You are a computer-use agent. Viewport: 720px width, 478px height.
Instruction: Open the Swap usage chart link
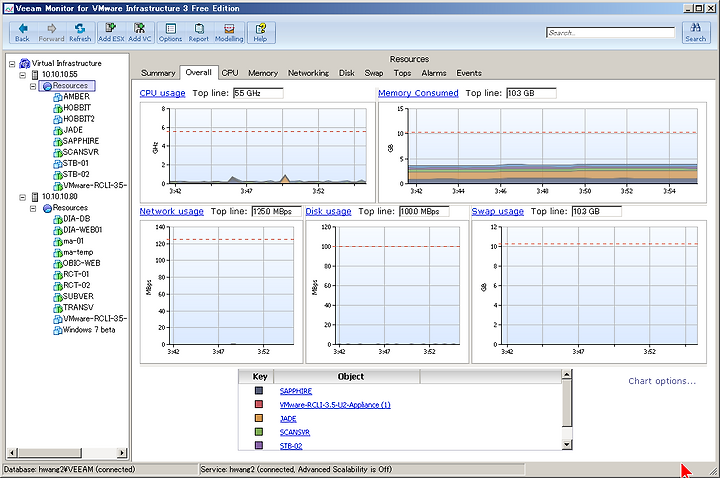[498, 211]
